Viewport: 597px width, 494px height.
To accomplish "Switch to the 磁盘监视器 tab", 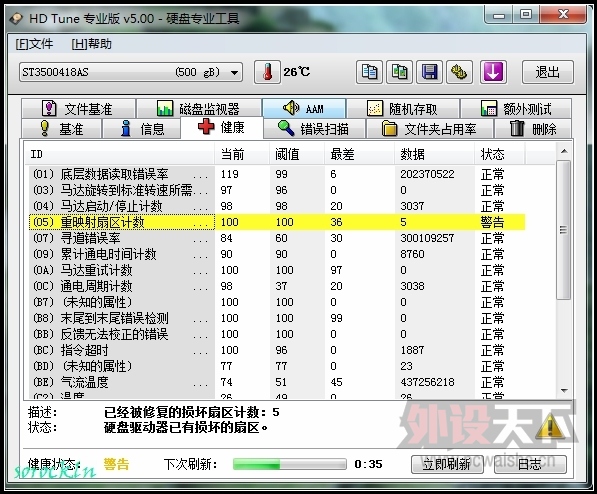I will point(199,109).
